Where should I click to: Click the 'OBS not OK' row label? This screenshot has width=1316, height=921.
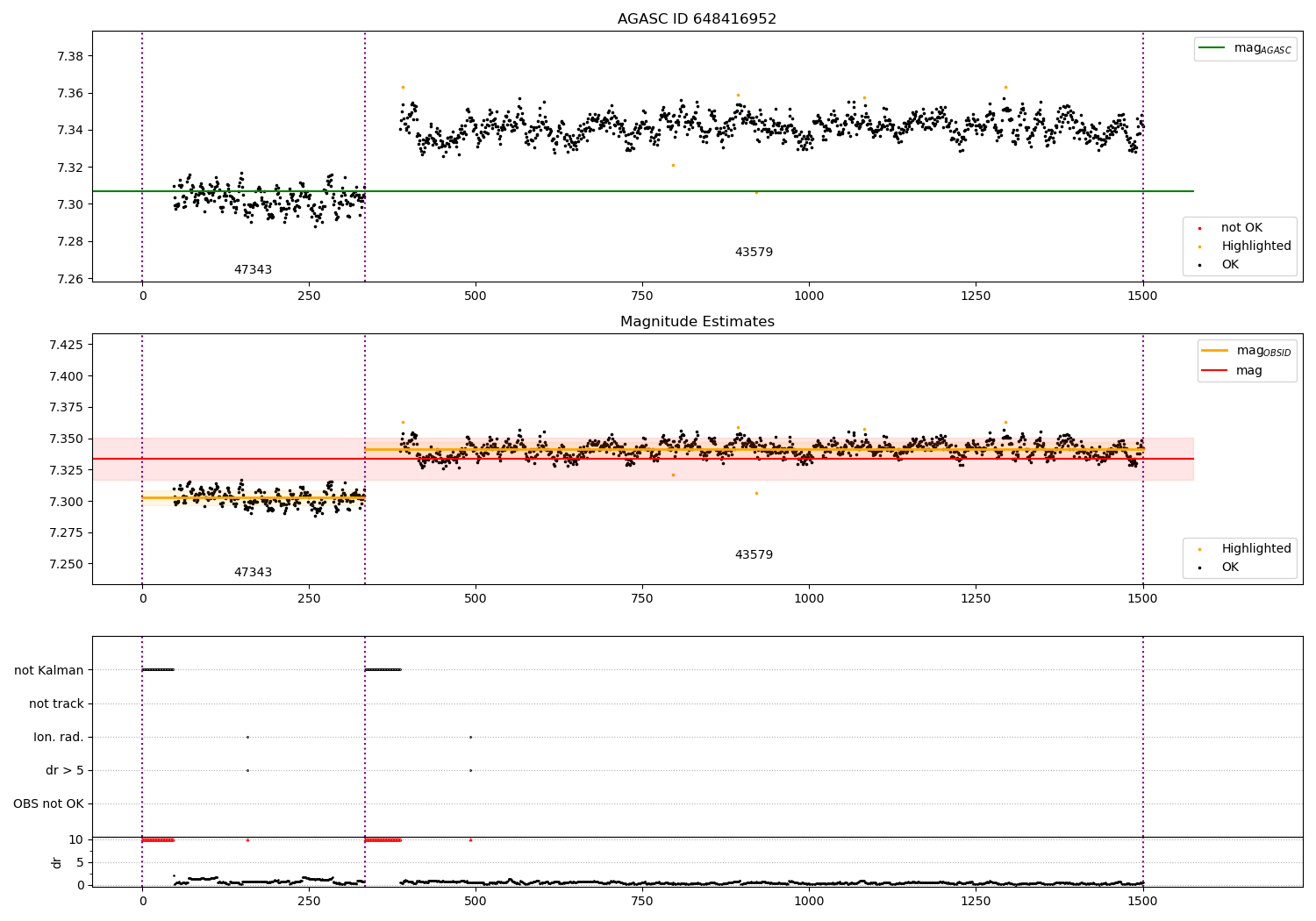click(x=49, y=803)
